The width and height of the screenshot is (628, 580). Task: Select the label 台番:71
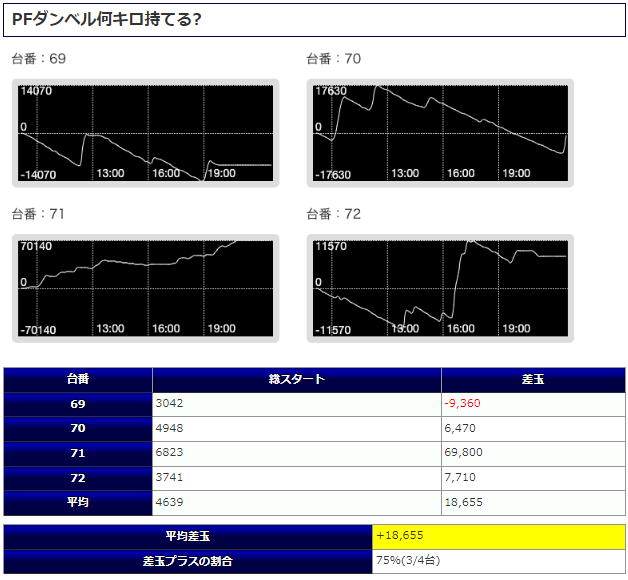tap(38, 214)
